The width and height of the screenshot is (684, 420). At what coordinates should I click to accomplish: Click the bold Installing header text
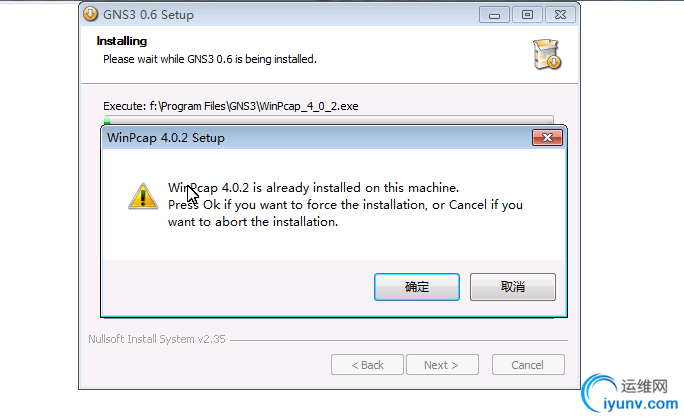point(121,41)
